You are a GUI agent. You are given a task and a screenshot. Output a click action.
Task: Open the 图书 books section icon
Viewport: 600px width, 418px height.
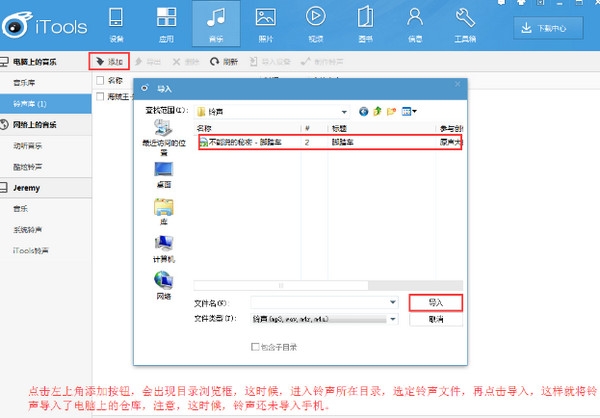pyautogui.click(x=365, y=24)
